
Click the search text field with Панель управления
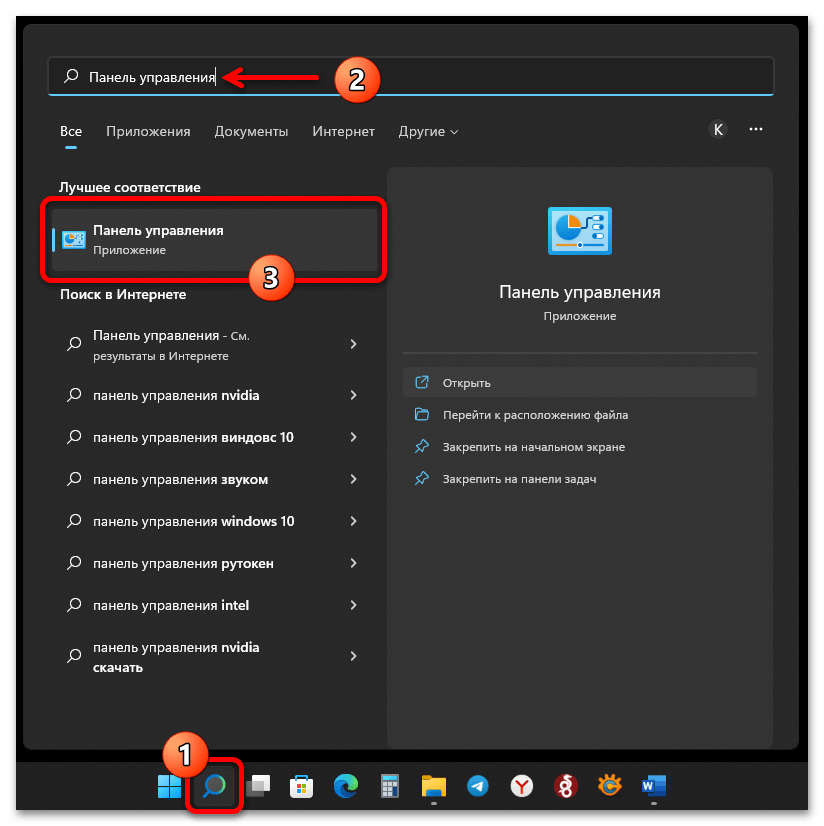tap(411, 76)
